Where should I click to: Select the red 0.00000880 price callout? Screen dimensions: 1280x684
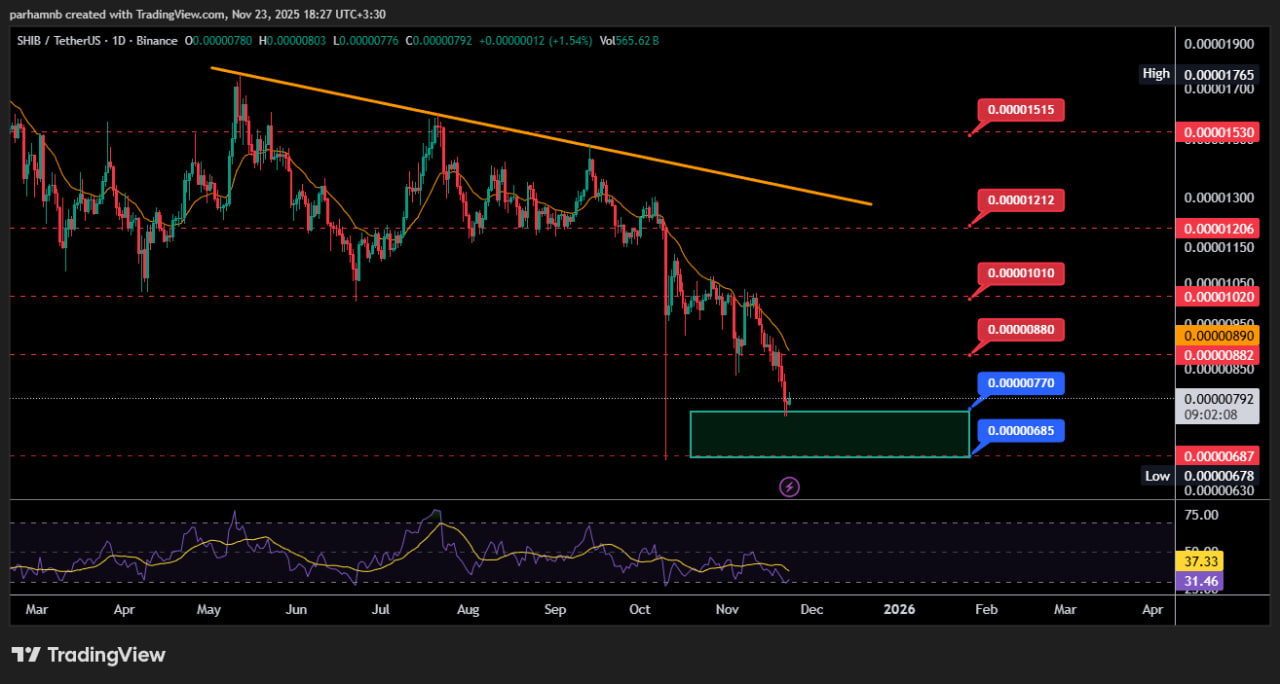click(x=1020, y=330)
